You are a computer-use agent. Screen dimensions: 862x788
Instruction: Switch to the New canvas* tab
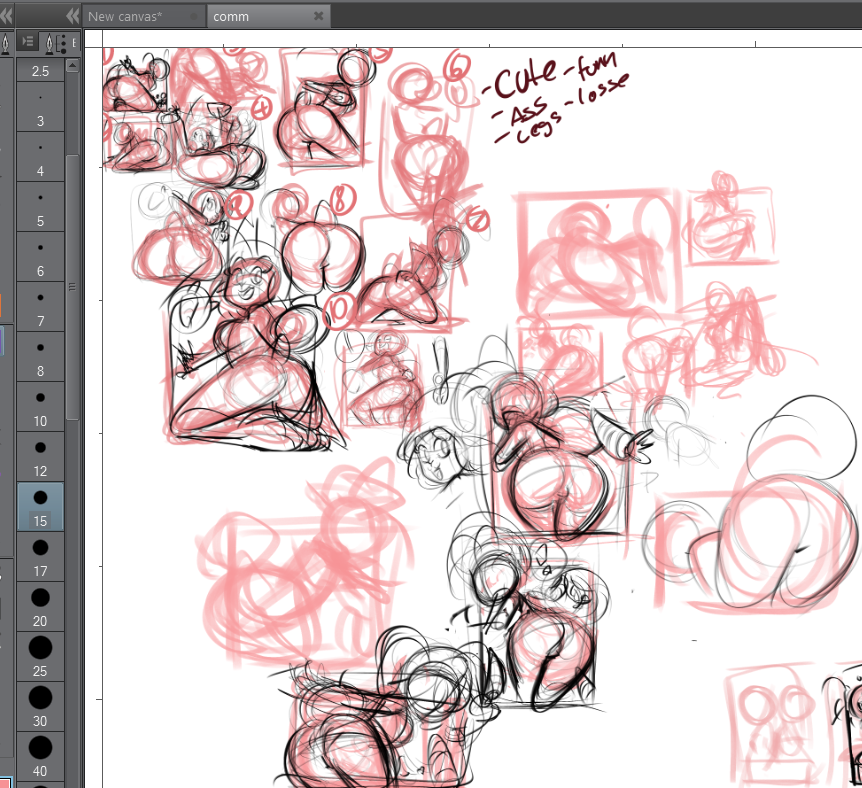pos(144,16)
